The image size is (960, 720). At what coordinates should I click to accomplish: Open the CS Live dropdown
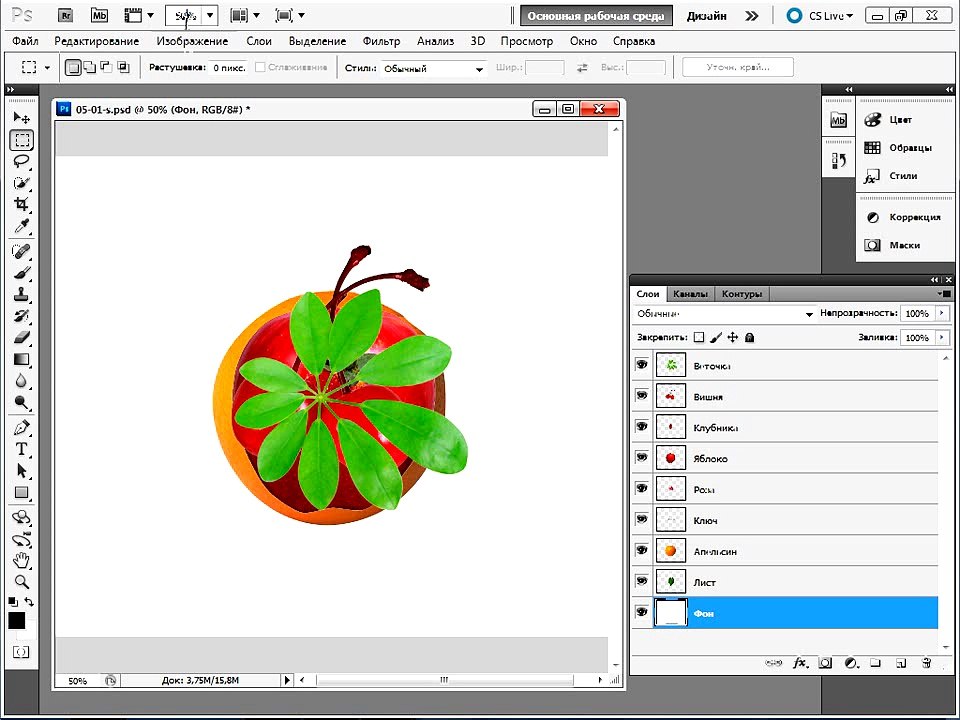point(831,16)
